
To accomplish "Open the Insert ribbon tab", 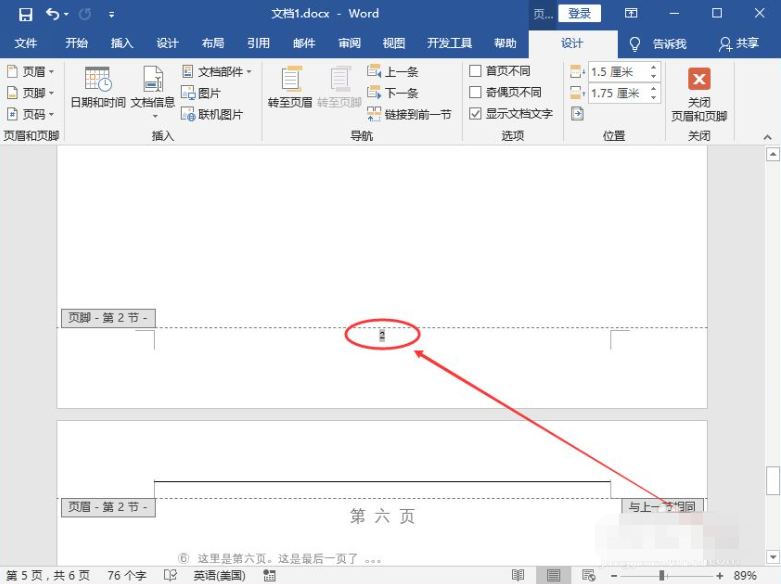I will tap(122, 43).
